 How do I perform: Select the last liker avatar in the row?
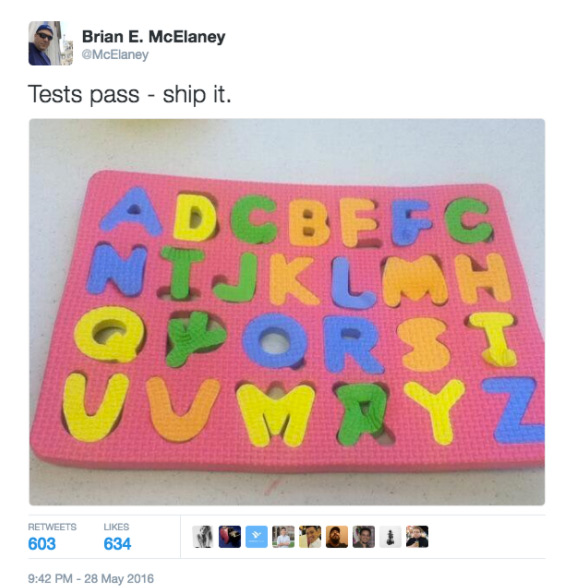[417, 537]
